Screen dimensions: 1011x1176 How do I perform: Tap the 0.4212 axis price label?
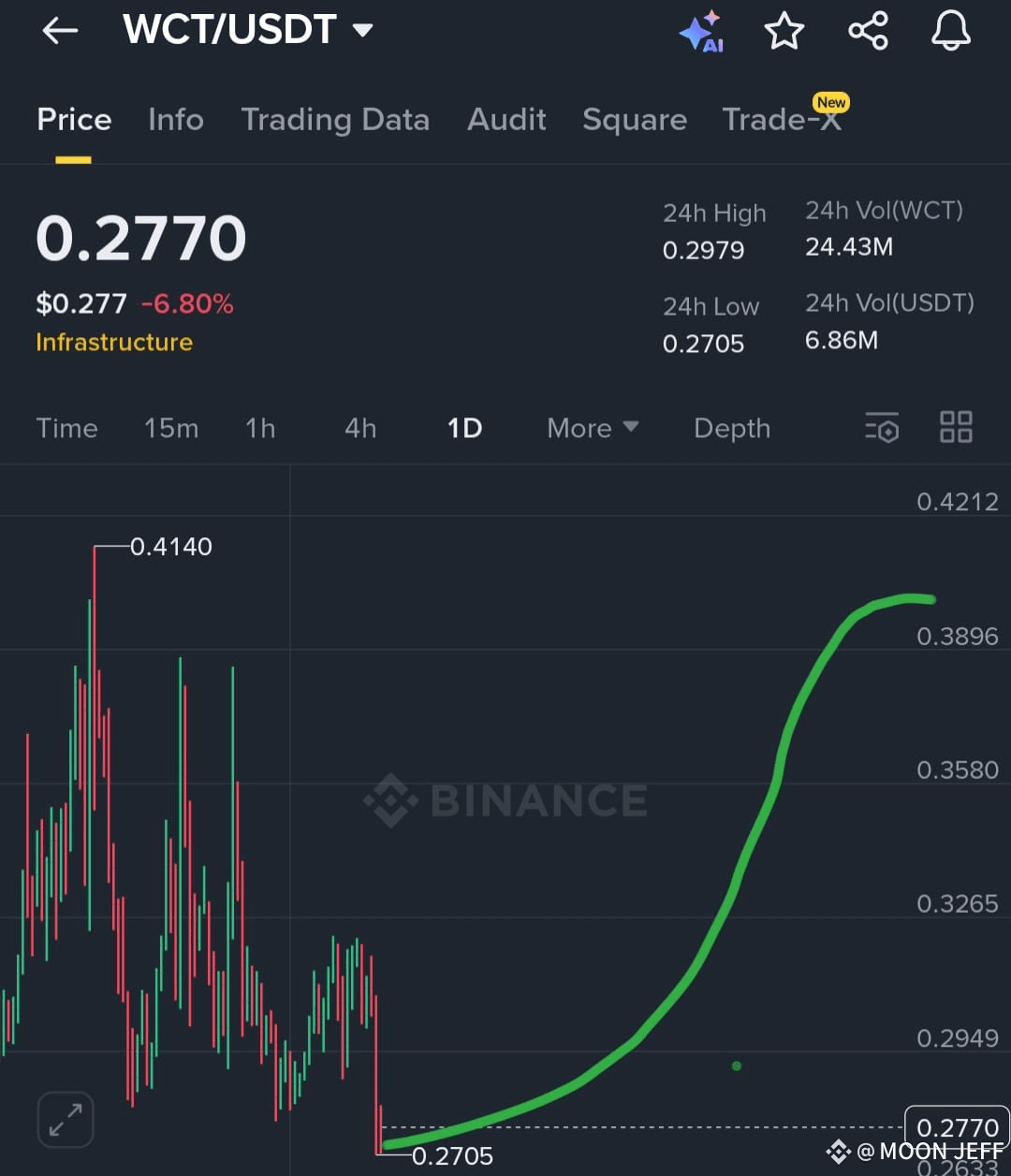(x=958, y=502)
